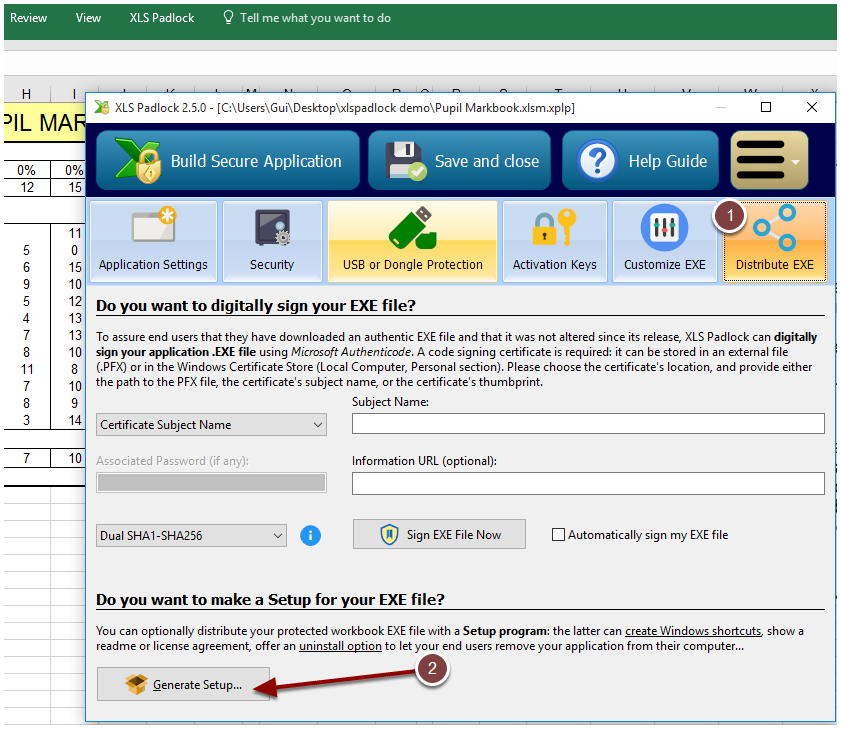Screen dimensions: 841x729
Task: Open Dual SHA1-SHA256 algorithm dropdown
Action: [191, 536]
